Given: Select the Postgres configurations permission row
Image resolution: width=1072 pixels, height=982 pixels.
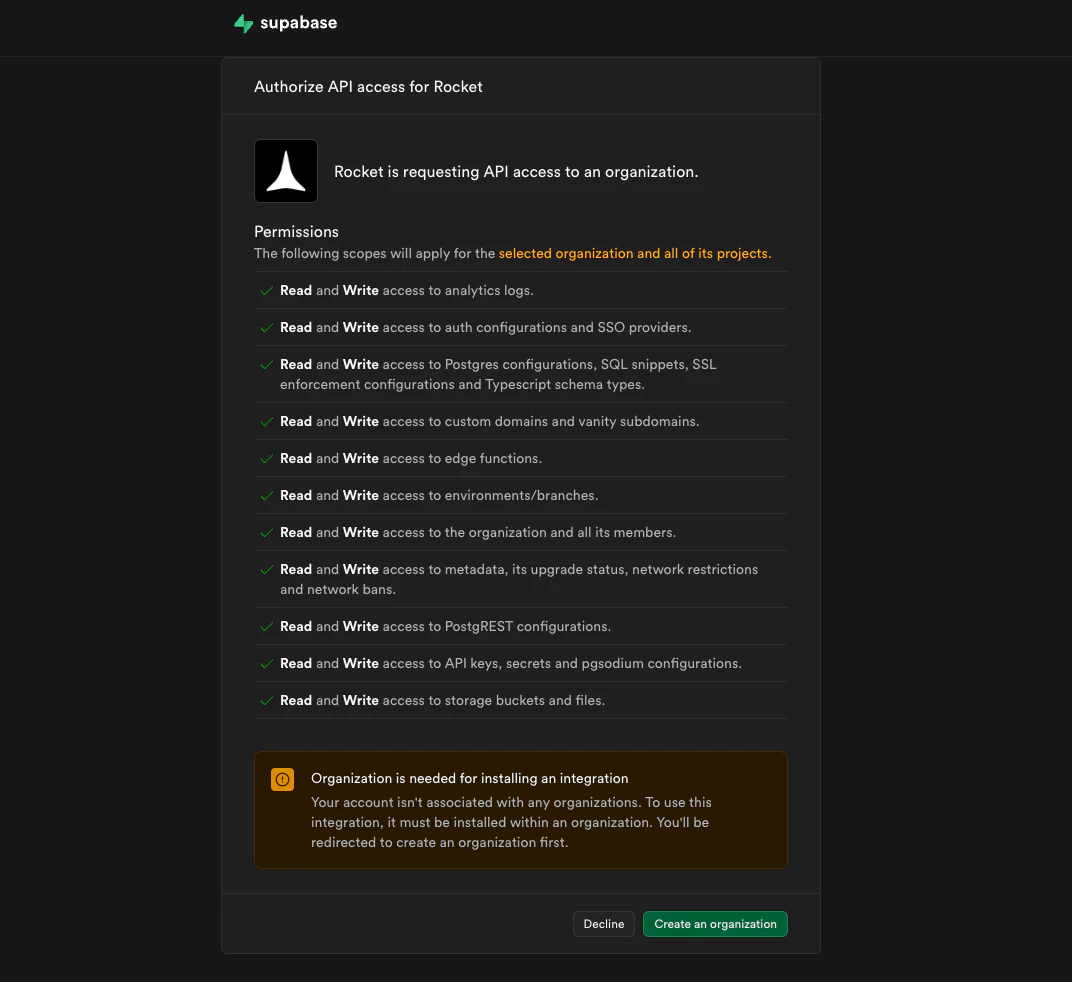Looking at the screenshot, I should pos(500,374).
